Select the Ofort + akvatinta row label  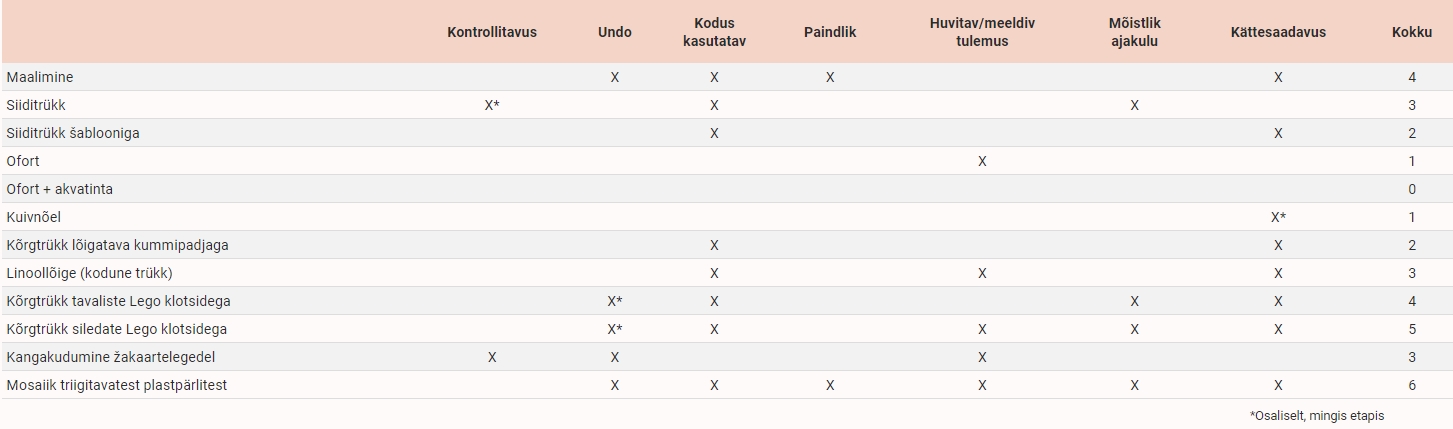click(x=59, y=189)
